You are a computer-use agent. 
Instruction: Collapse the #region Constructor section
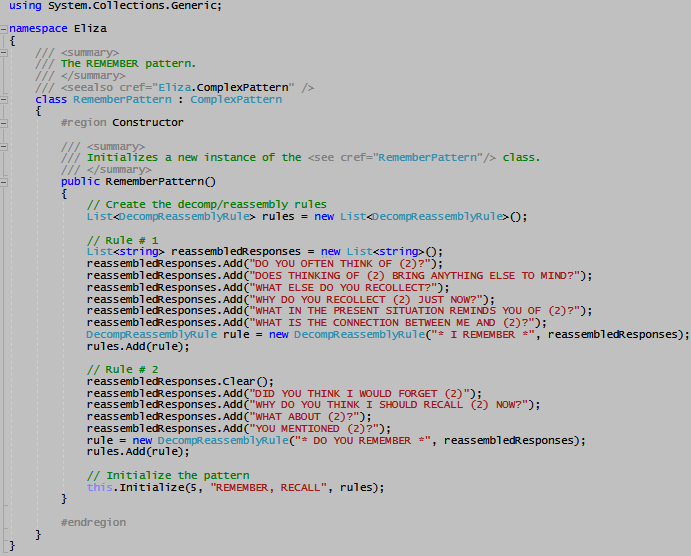pos(4,123)
